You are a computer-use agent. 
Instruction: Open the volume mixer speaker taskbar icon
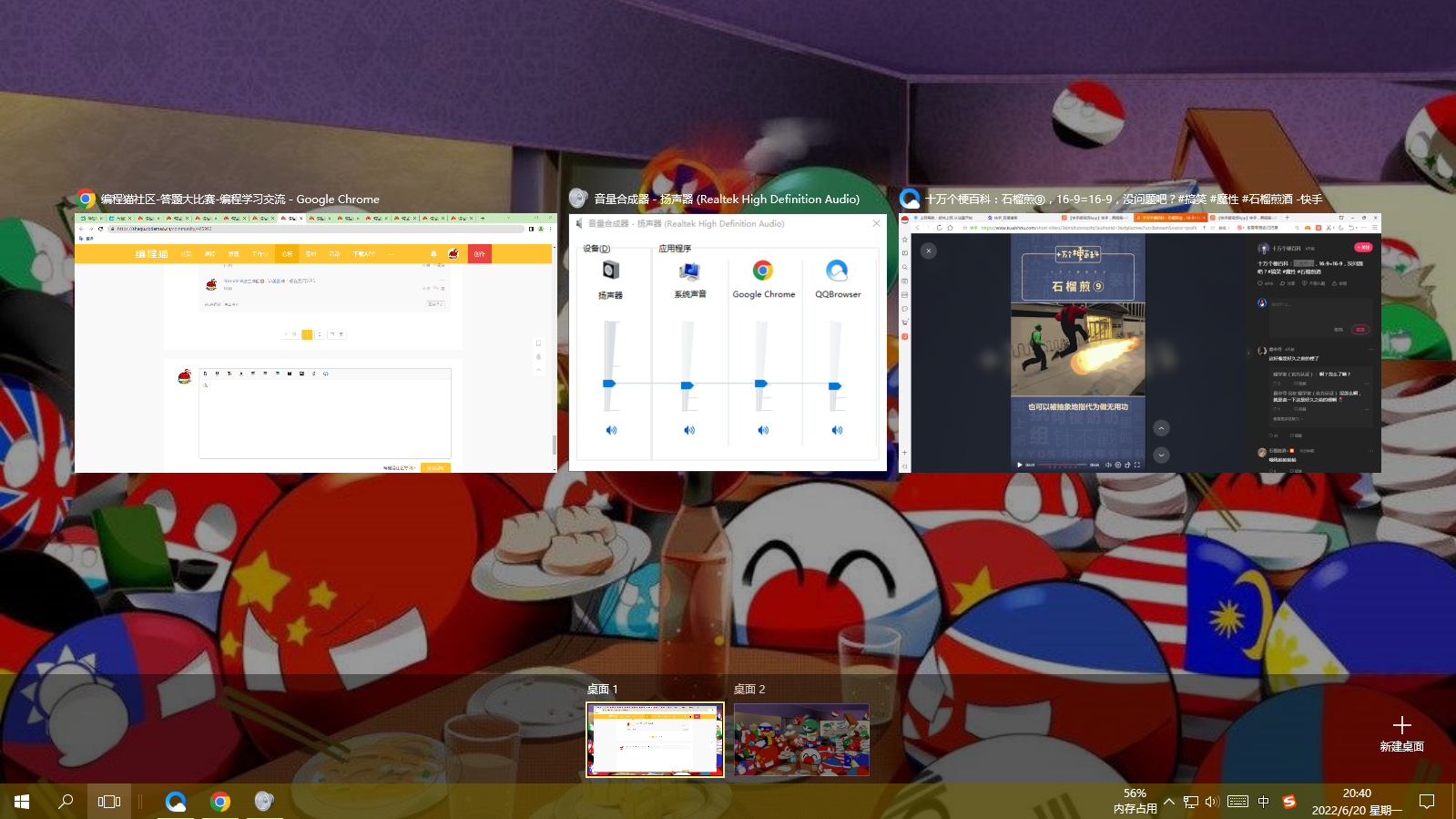tap(264, 802)
